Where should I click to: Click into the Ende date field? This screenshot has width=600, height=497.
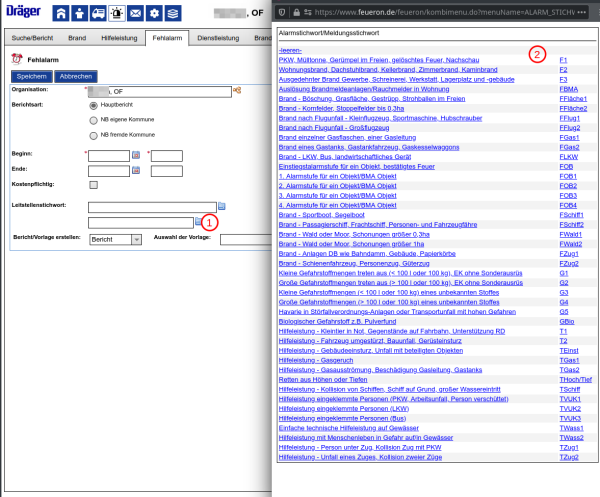click(x=108, y=170)
